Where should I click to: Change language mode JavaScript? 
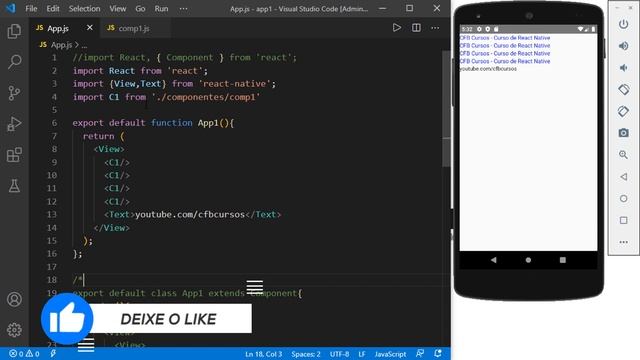[x=390, y=354]
